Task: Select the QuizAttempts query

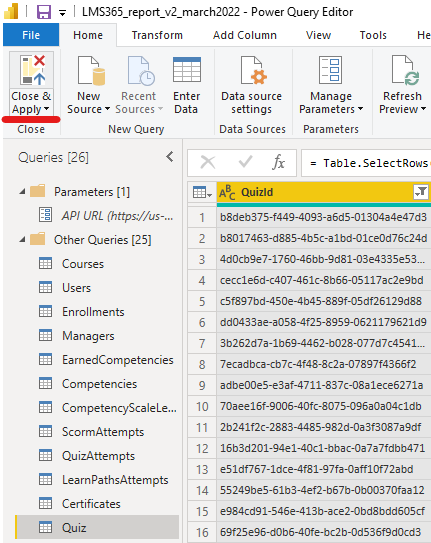Action: point(98,456)
